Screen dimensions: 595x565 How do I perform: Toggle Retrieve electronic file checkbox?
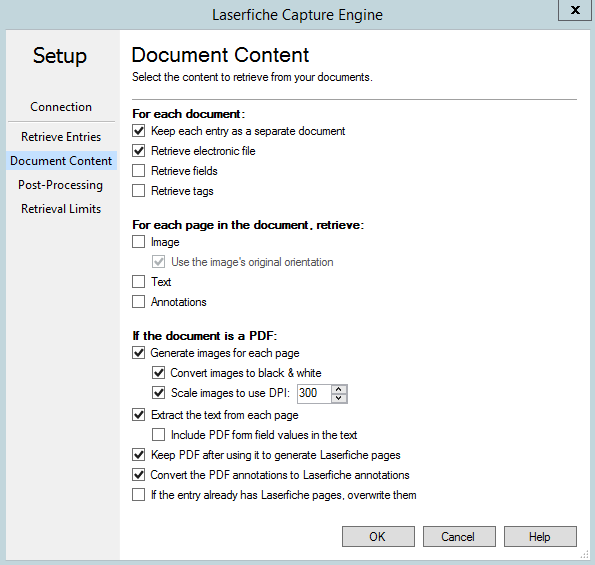139,151
